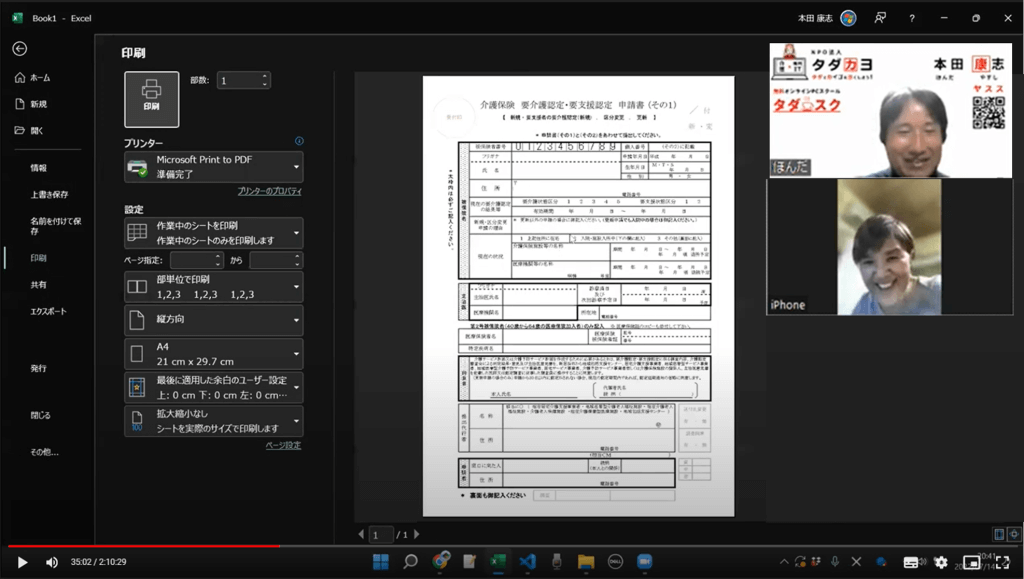Image resolution: width=1024 pixels, height=579 pixels.
Task: Go back using the backstage arrow
Action: click(x=19, y=48)
